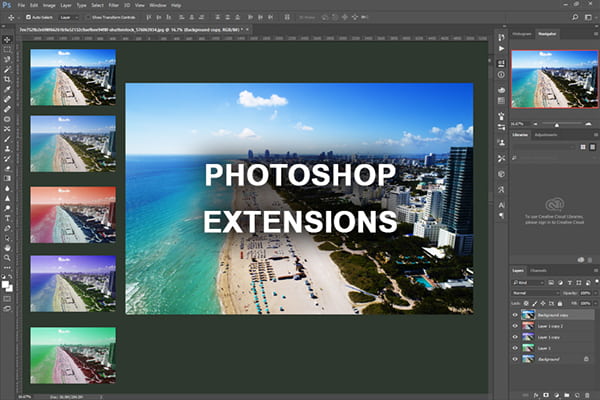Filter layers by pixel layers icon

tap(551, 283)
